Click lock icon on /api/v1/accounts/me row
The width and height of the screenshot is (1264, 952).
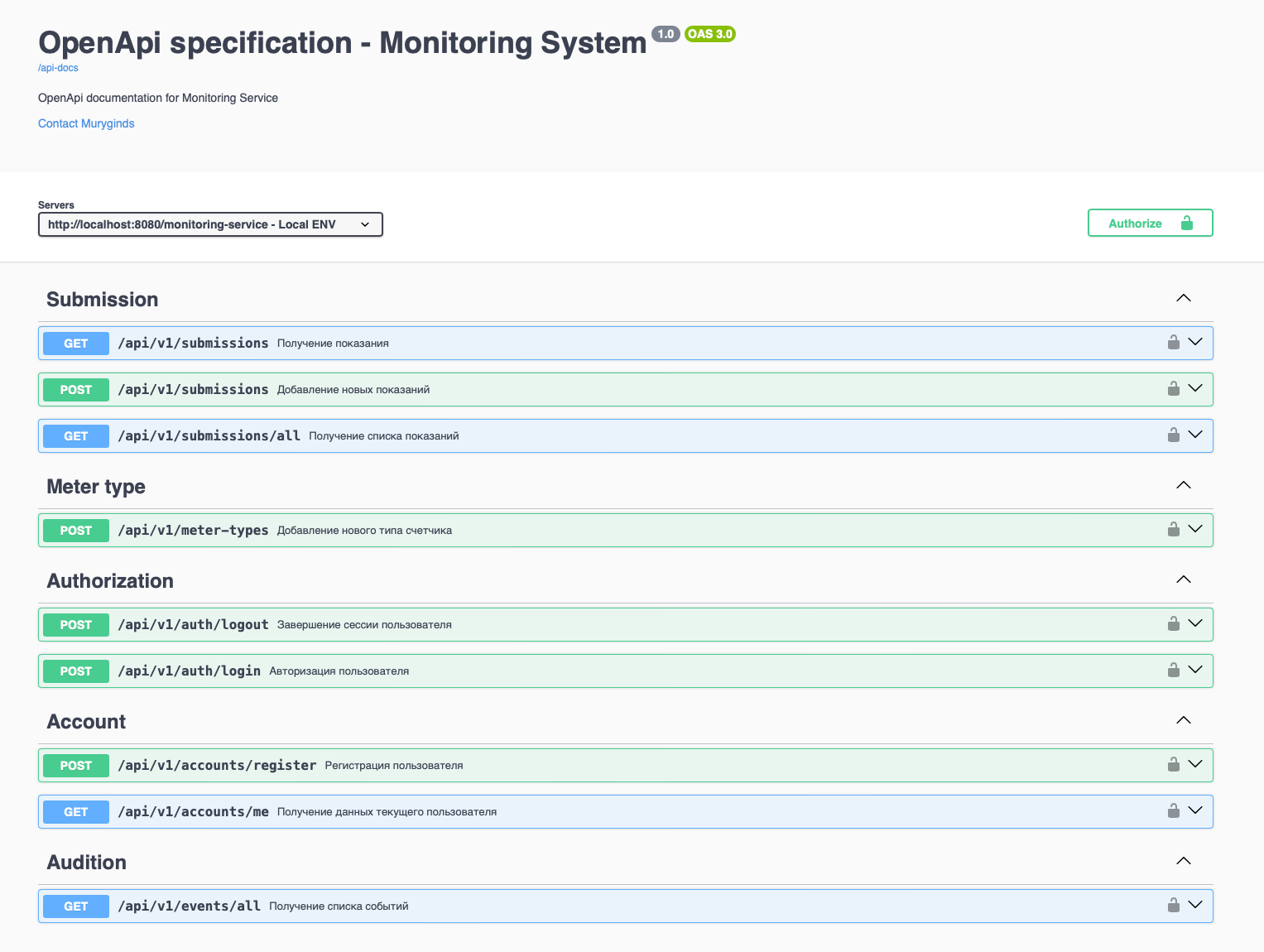pyautogui.click(x=1173, y=810)
